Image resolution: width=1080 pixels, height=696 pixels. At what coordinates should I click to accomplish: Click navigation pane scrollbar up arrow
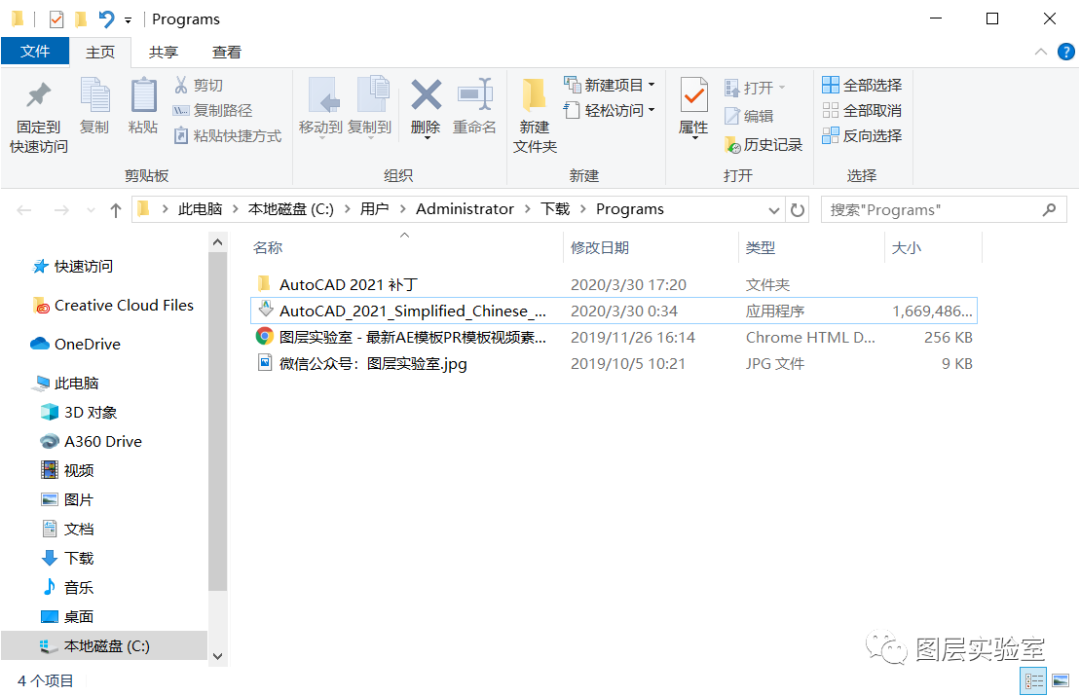tap(218, 243)
